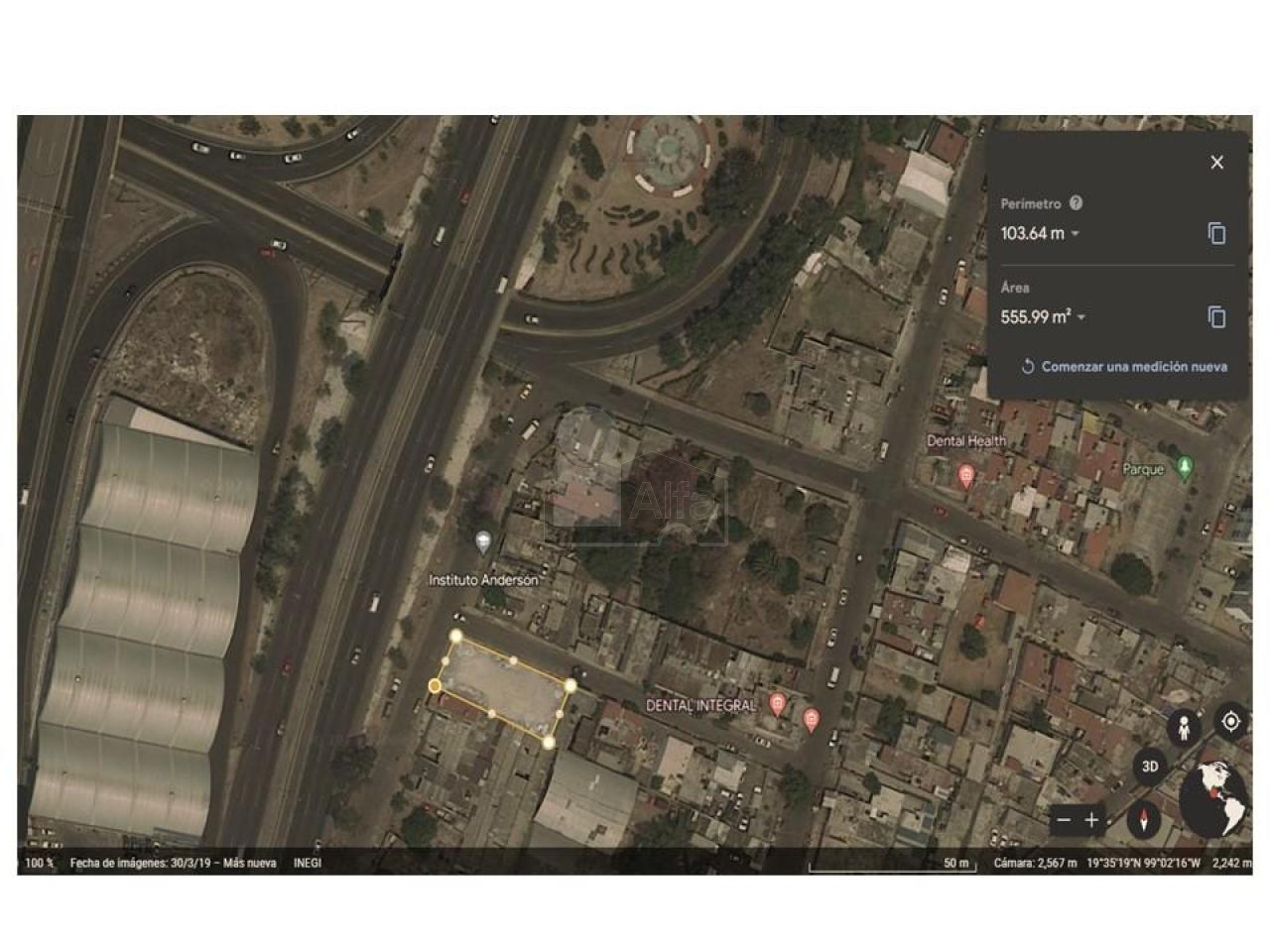
Task: Start a new measurement
Action: (x=1124, y=367)
